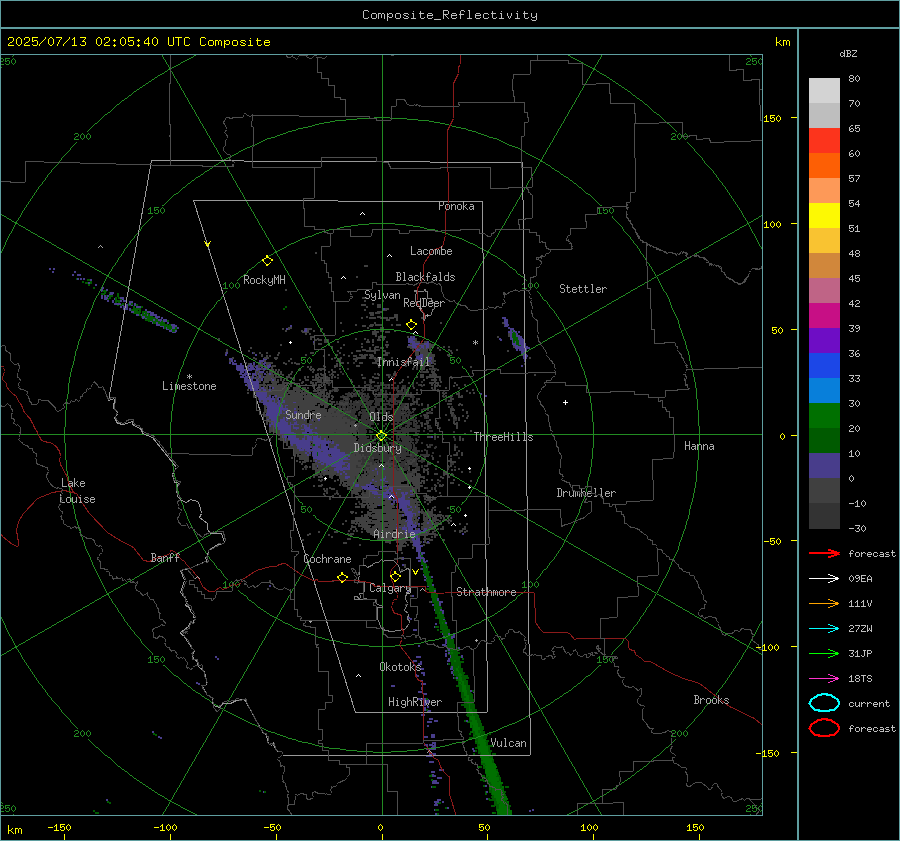Image resolution: width=900 pixels, height=841 pixels.
Task: Click the Stettler label
Action: click(583, 289)
